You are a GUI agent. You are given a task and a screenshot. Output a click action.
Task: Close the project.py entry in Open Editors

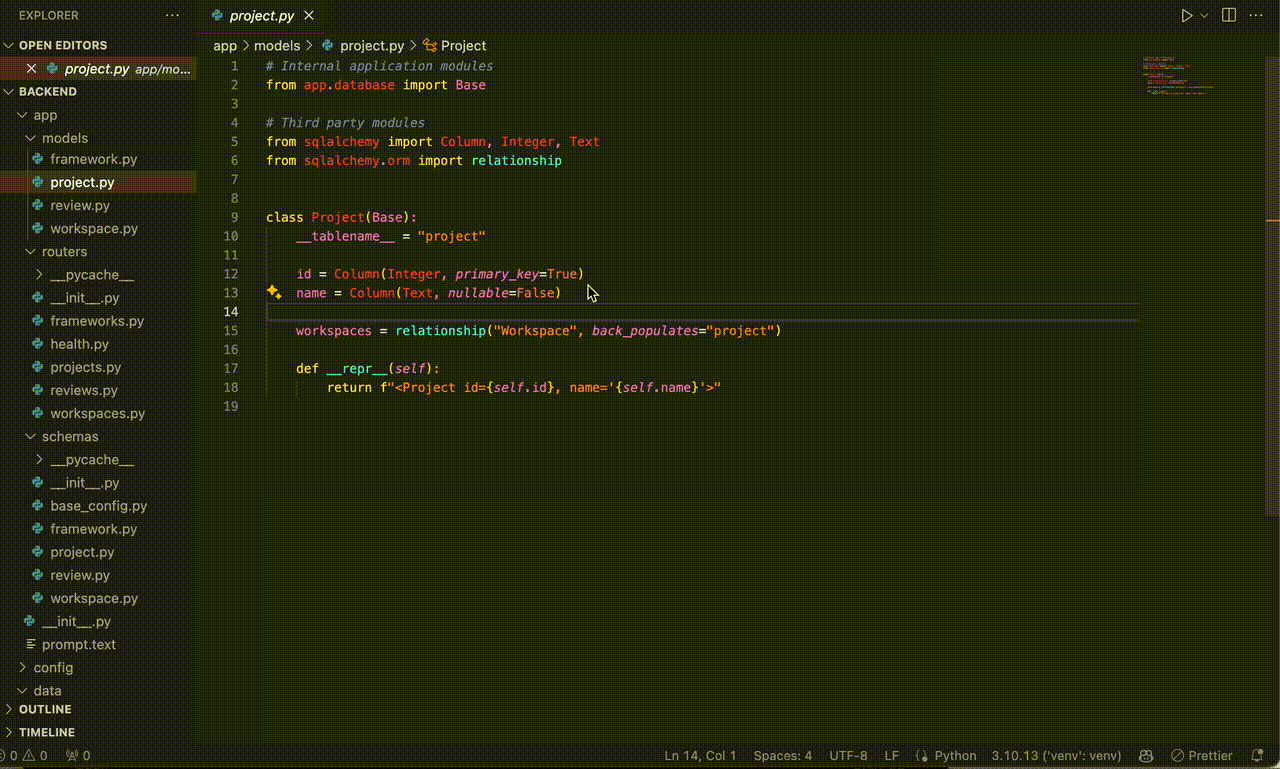point(31,69)
